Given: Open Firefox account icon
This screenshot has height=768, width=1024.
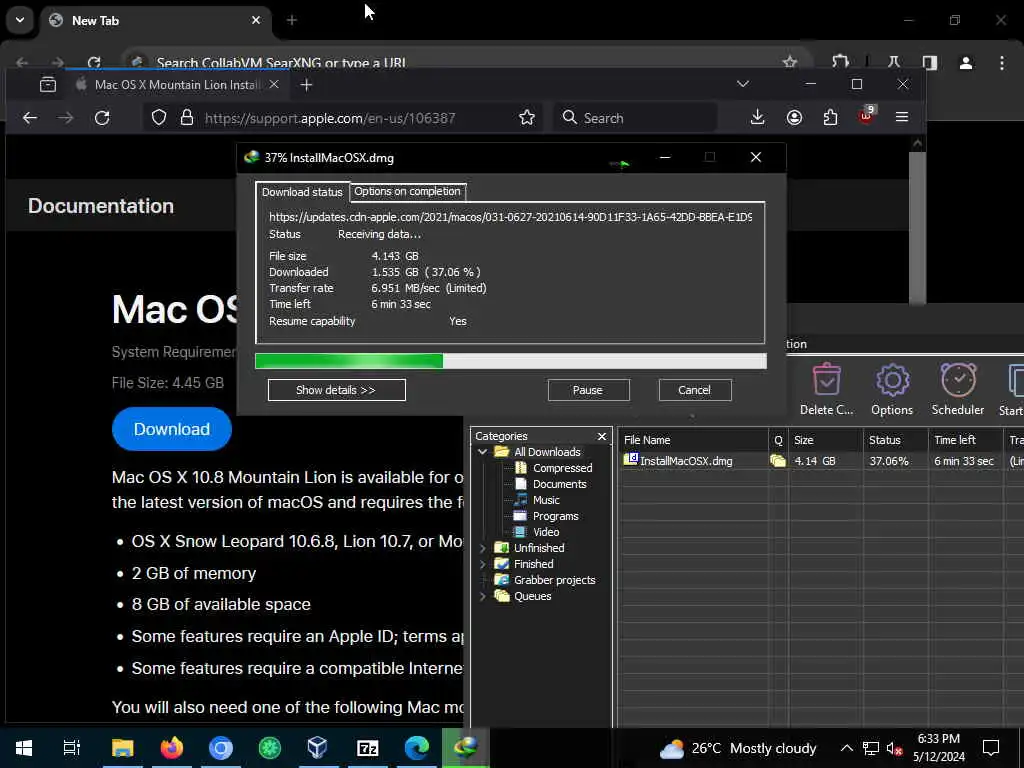Looking at the screenshot, I should [794, 118].
